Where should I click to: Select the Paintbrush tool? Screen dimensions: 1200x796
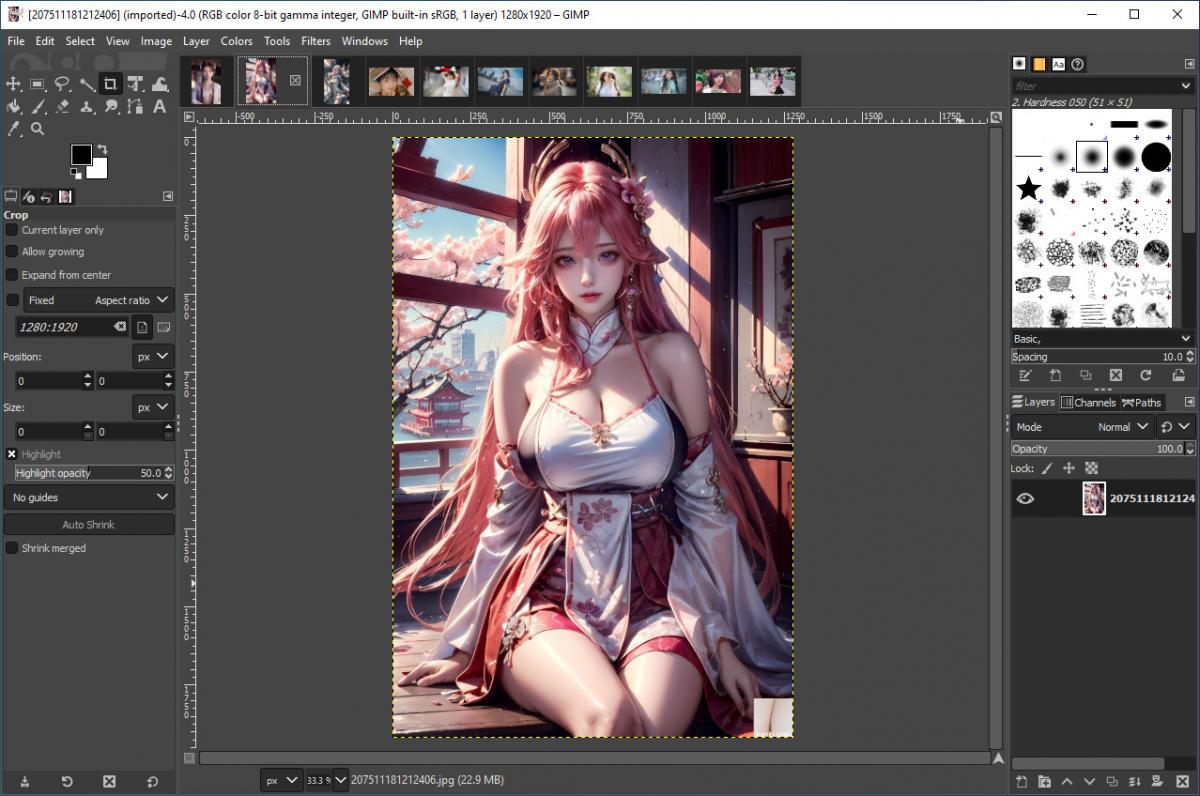(x=38, y=107)
